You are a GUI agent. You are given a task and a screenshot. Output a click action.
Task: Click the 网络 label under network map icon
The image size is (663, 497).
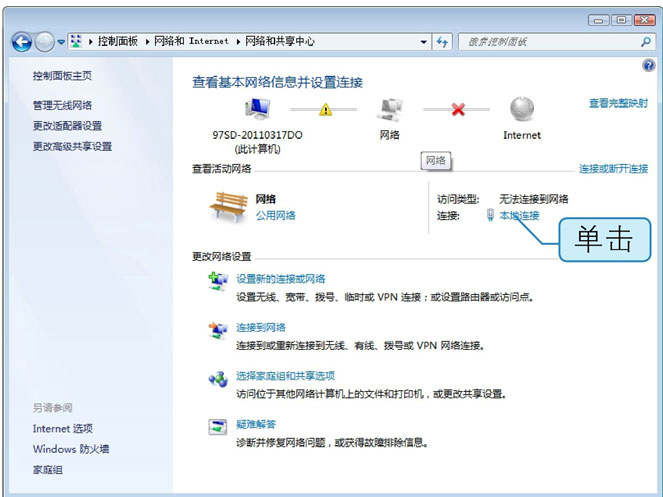(x=389, y=135)
